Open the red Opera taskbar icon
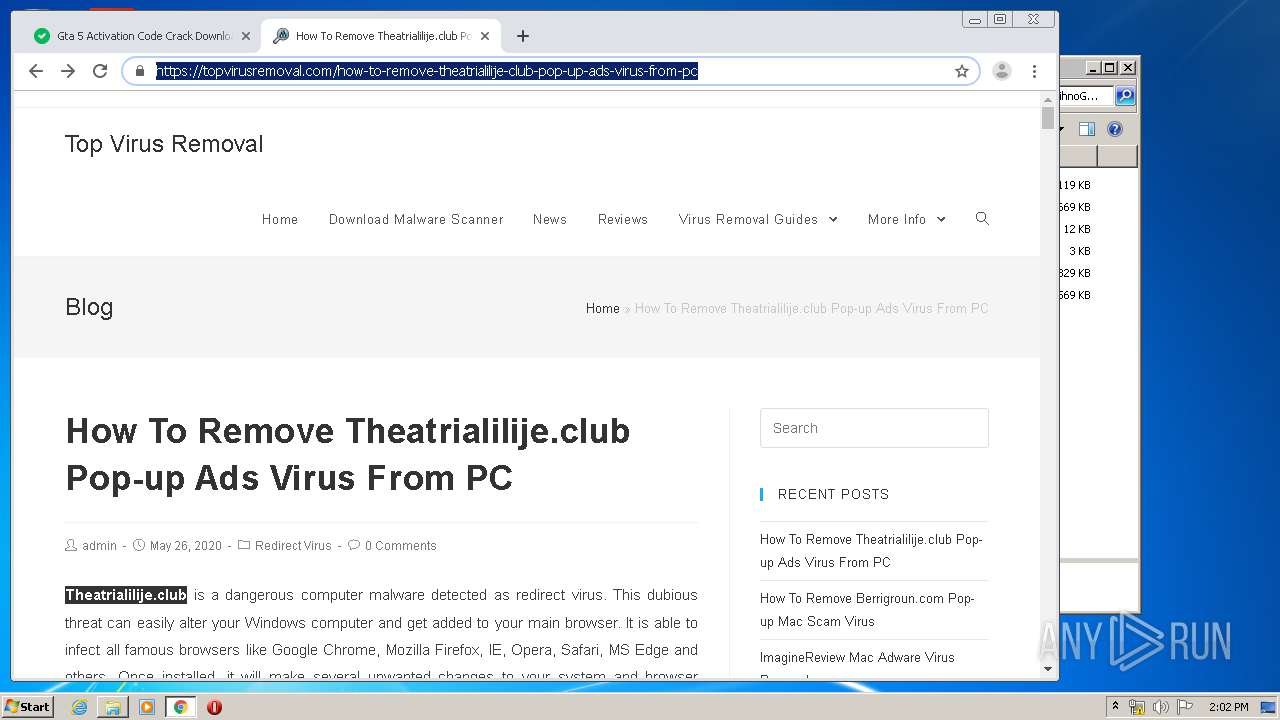This screenshot has height=720, width=1280. tap(214, 707)
